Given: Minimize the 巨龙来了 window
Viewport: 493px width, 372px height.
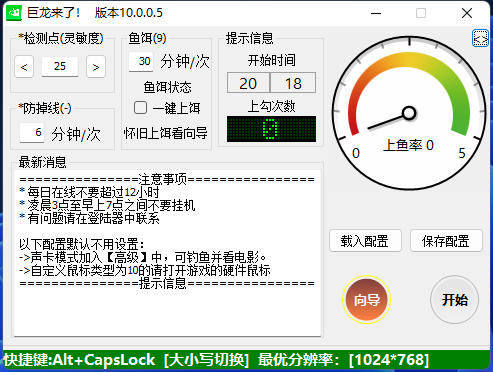Looking at the screenshot, I should click(376, 13).
